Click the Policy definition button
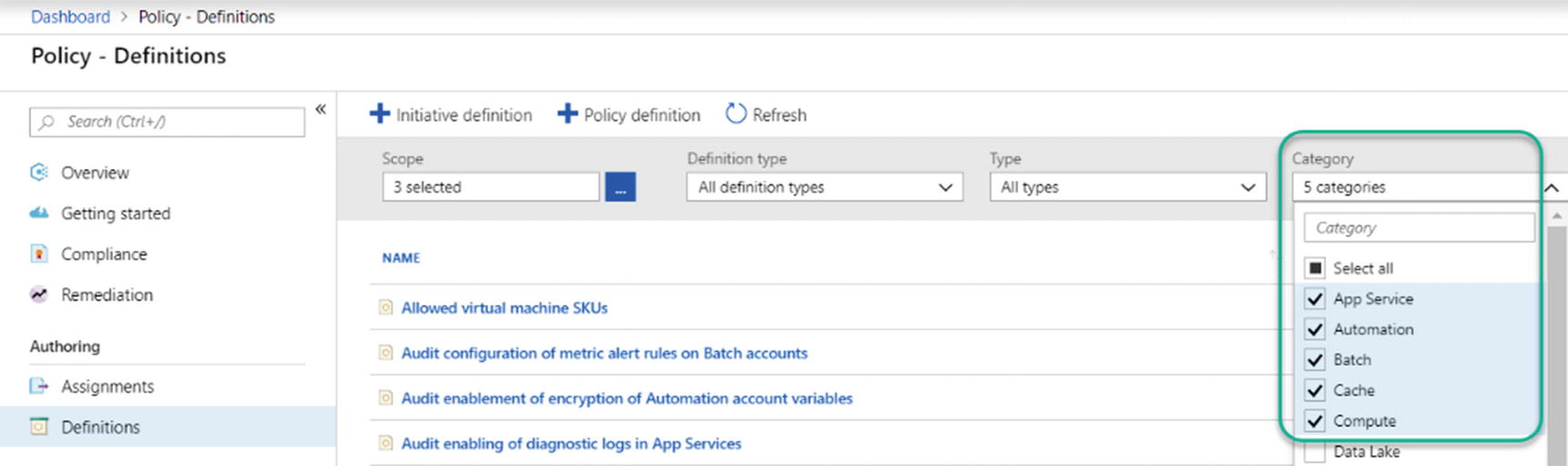1568x466 pixels. pos(629,114)
